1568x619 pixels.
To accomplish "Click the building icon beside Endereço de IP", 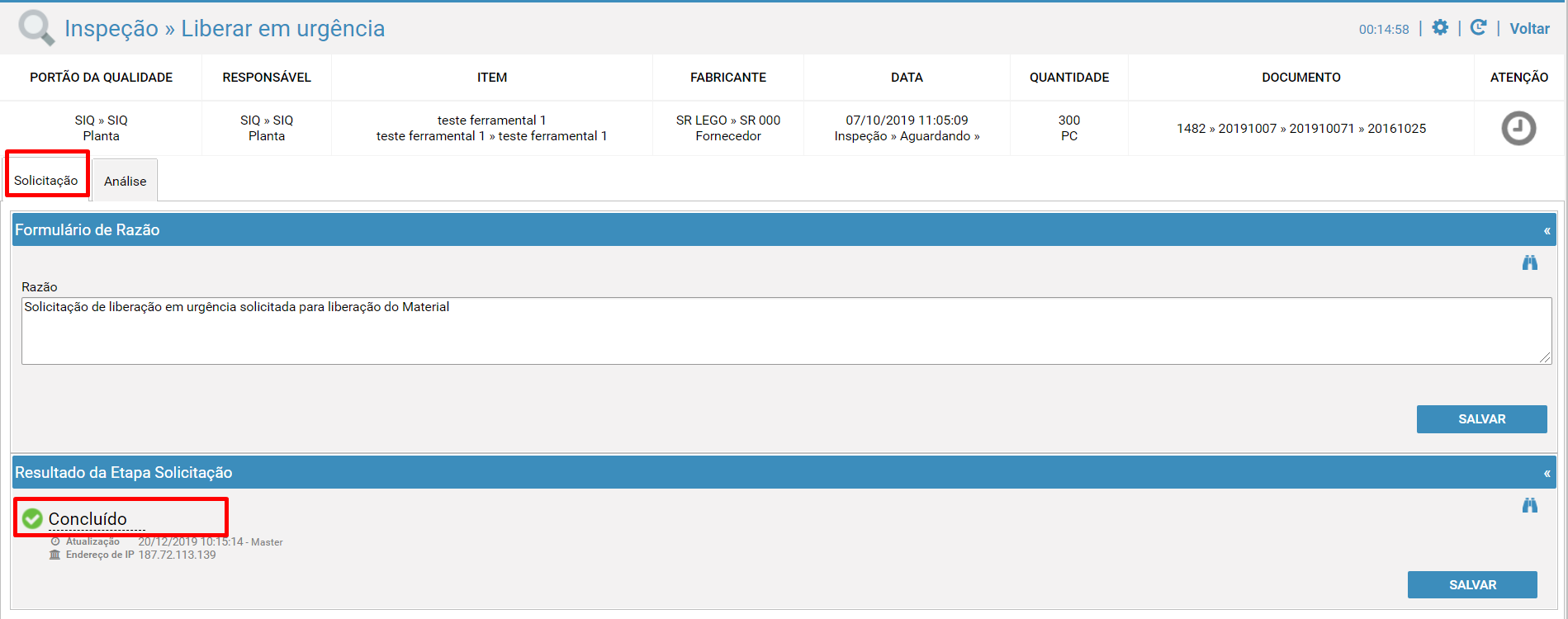I will click(x=55, y=555).
